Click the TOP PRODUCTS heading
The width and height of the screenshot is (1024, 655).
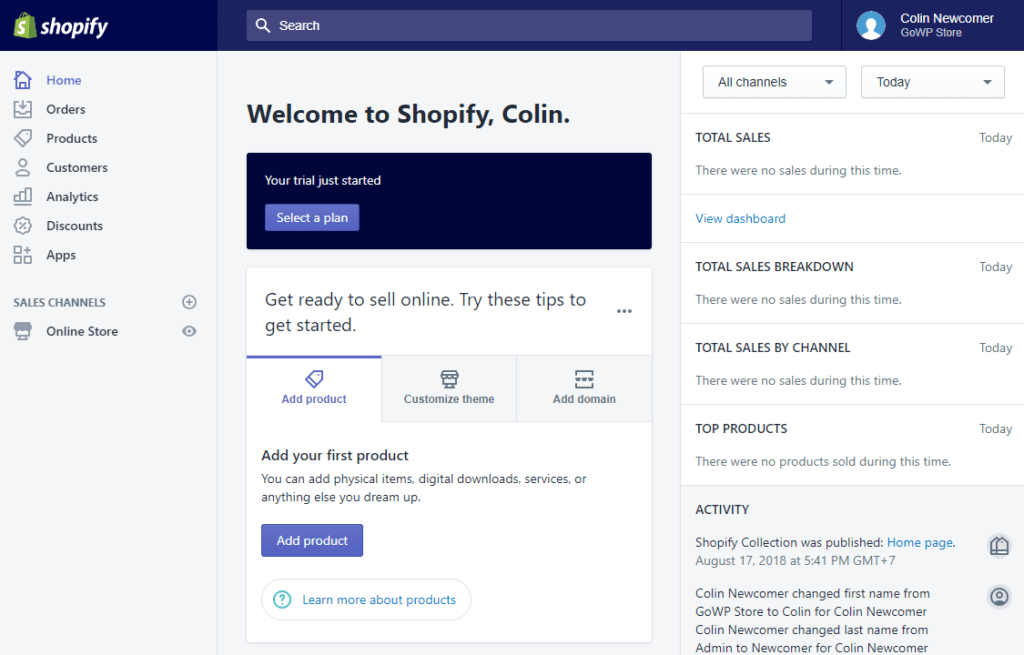click(741, 428)
